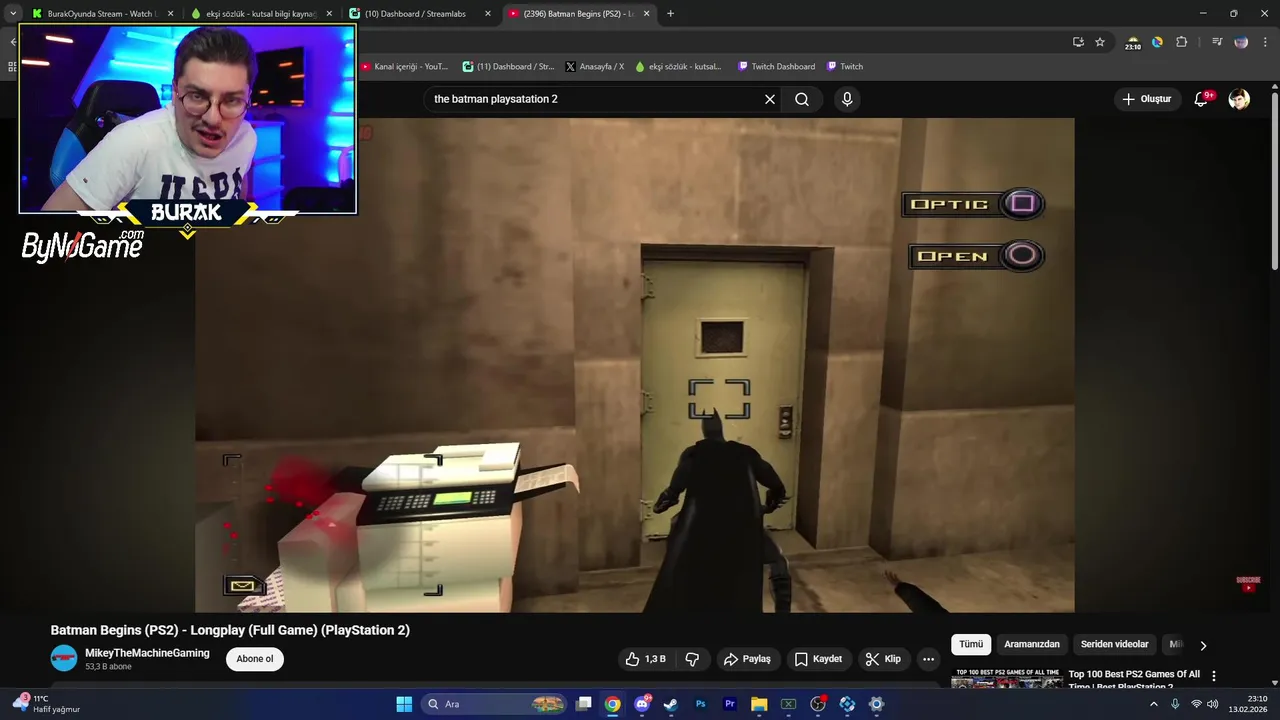
Task: Open Google Chrome from the taskbar
Action: click(613, 704)
